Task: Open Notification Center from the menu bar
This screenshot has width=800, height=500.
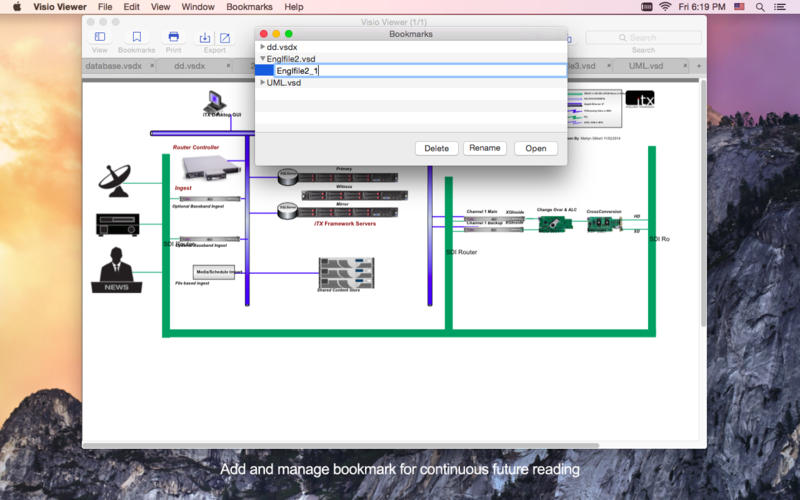Action: (780, 7)
